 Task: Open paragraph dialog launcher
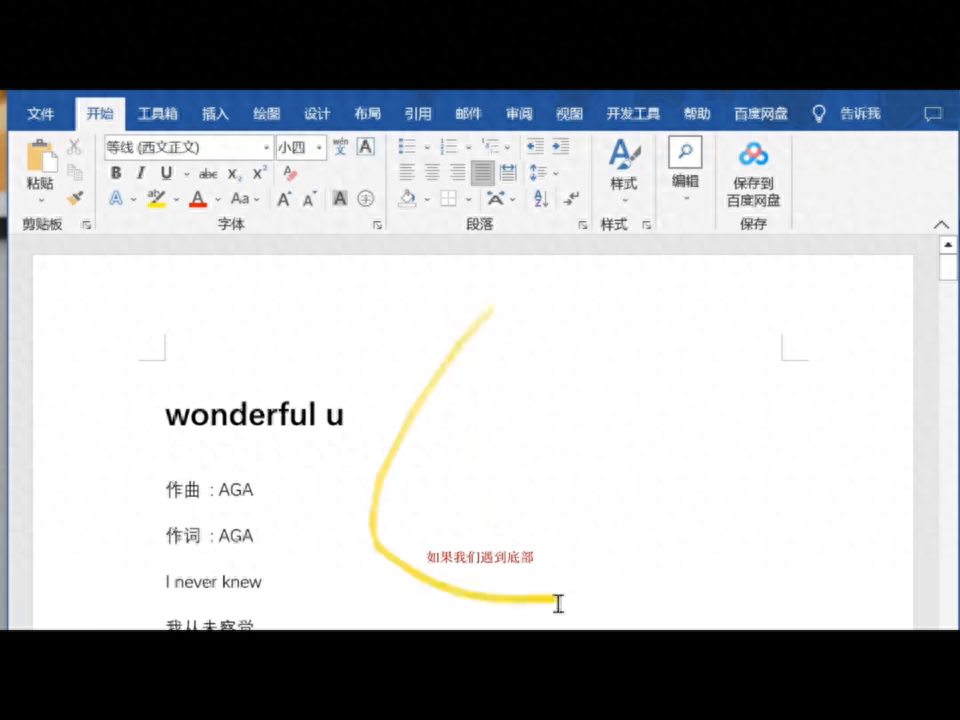point(583,225)
